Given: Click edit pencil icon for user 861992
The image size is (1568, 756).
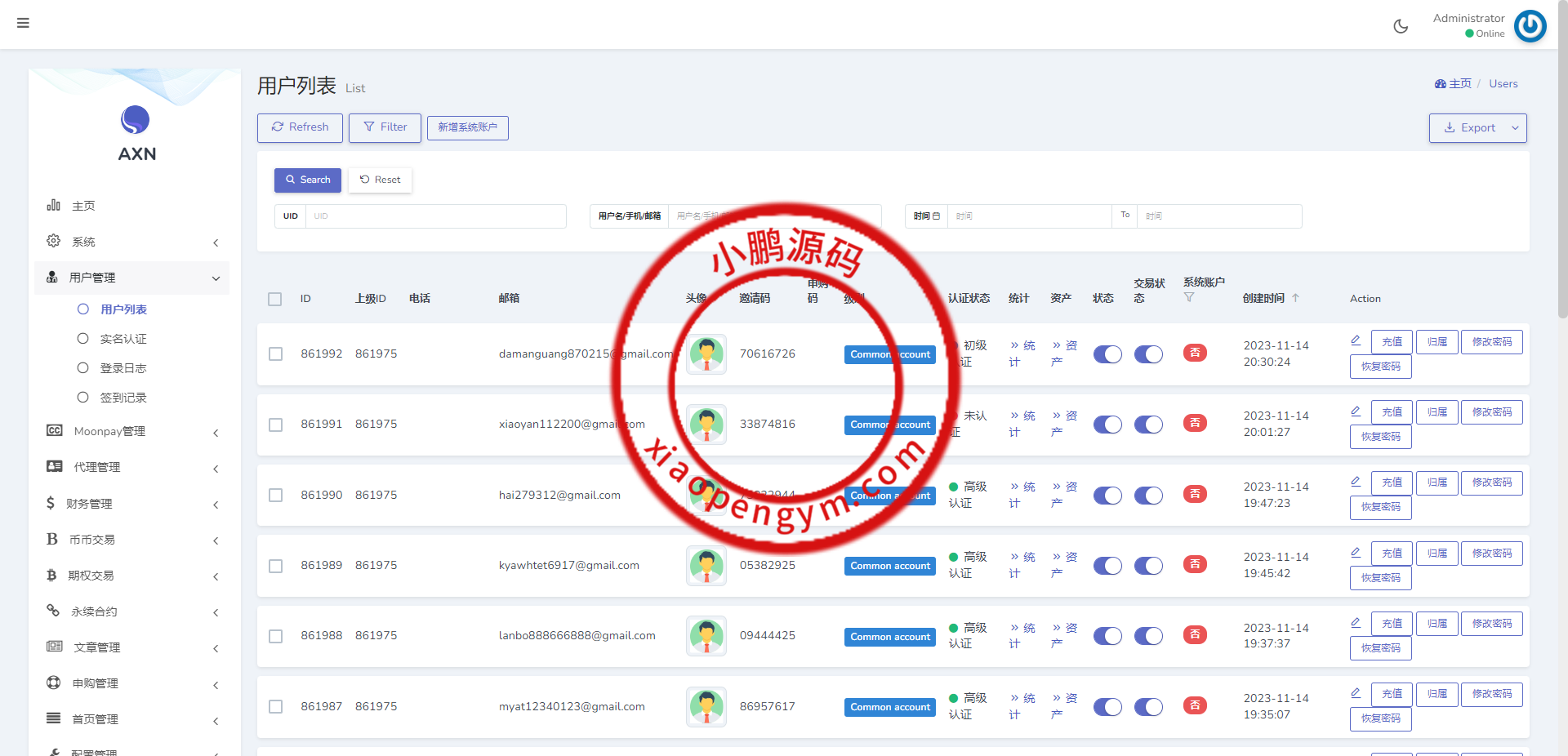Looking at the screenshot, I should (x=1356, y=340).
